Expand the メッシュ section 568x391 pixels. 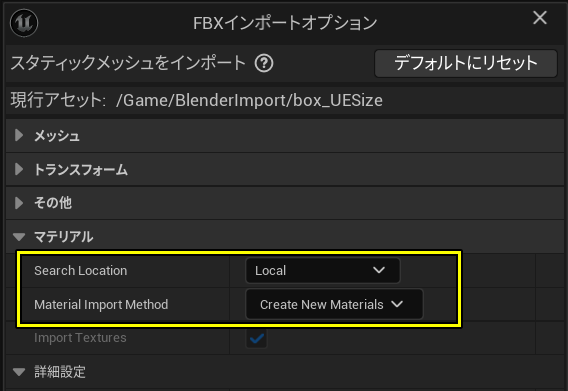click(19, 136)
